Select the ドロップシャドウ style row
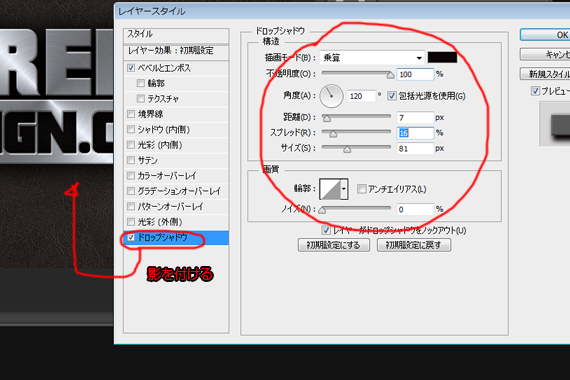This screenshot has height=380, width=570. 176,237
